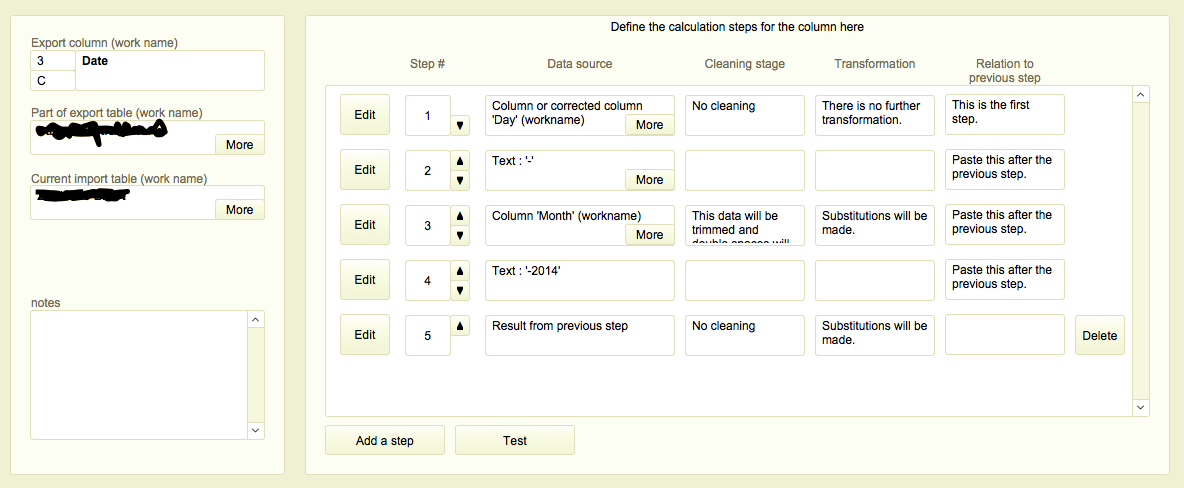Expand More for 'Day' data source

pos(649,125)
